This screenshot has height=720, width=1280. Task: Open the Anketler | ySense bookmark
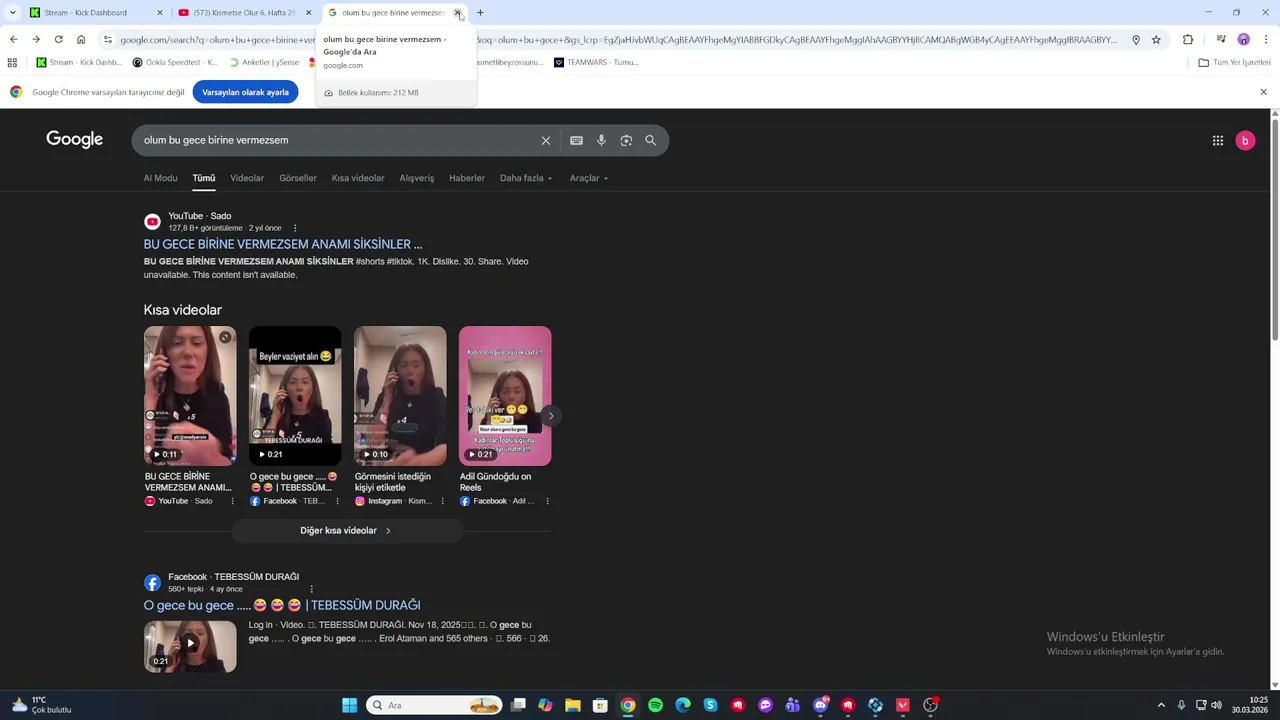[264, 62]
